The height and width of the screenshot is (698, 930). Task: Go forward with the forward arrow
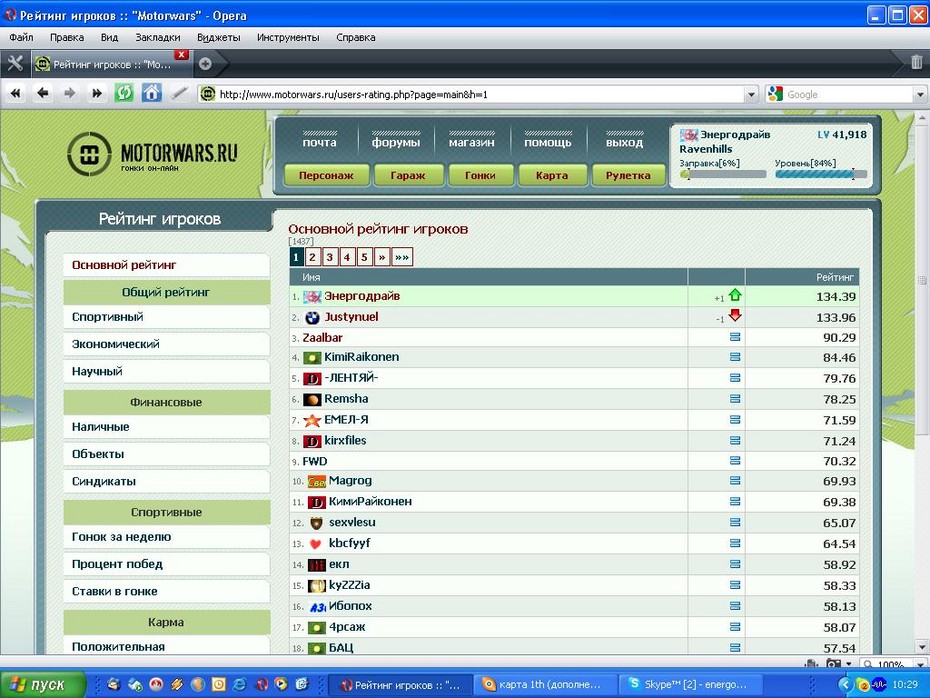tap(70, 93)
